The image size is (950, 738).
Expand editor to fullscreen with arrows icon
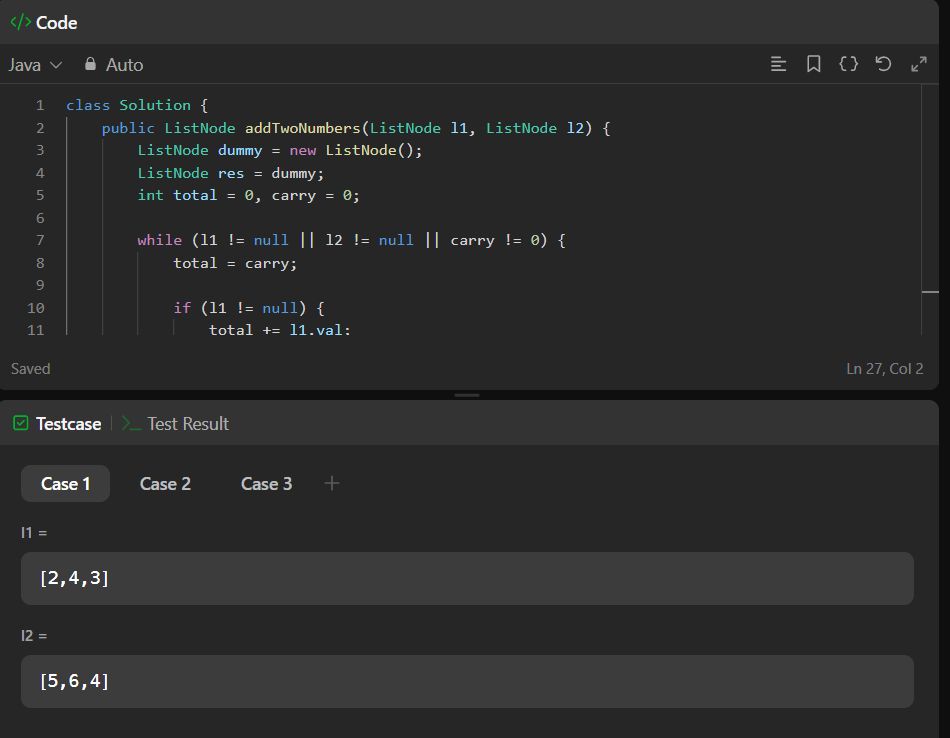tap(918, 64)
